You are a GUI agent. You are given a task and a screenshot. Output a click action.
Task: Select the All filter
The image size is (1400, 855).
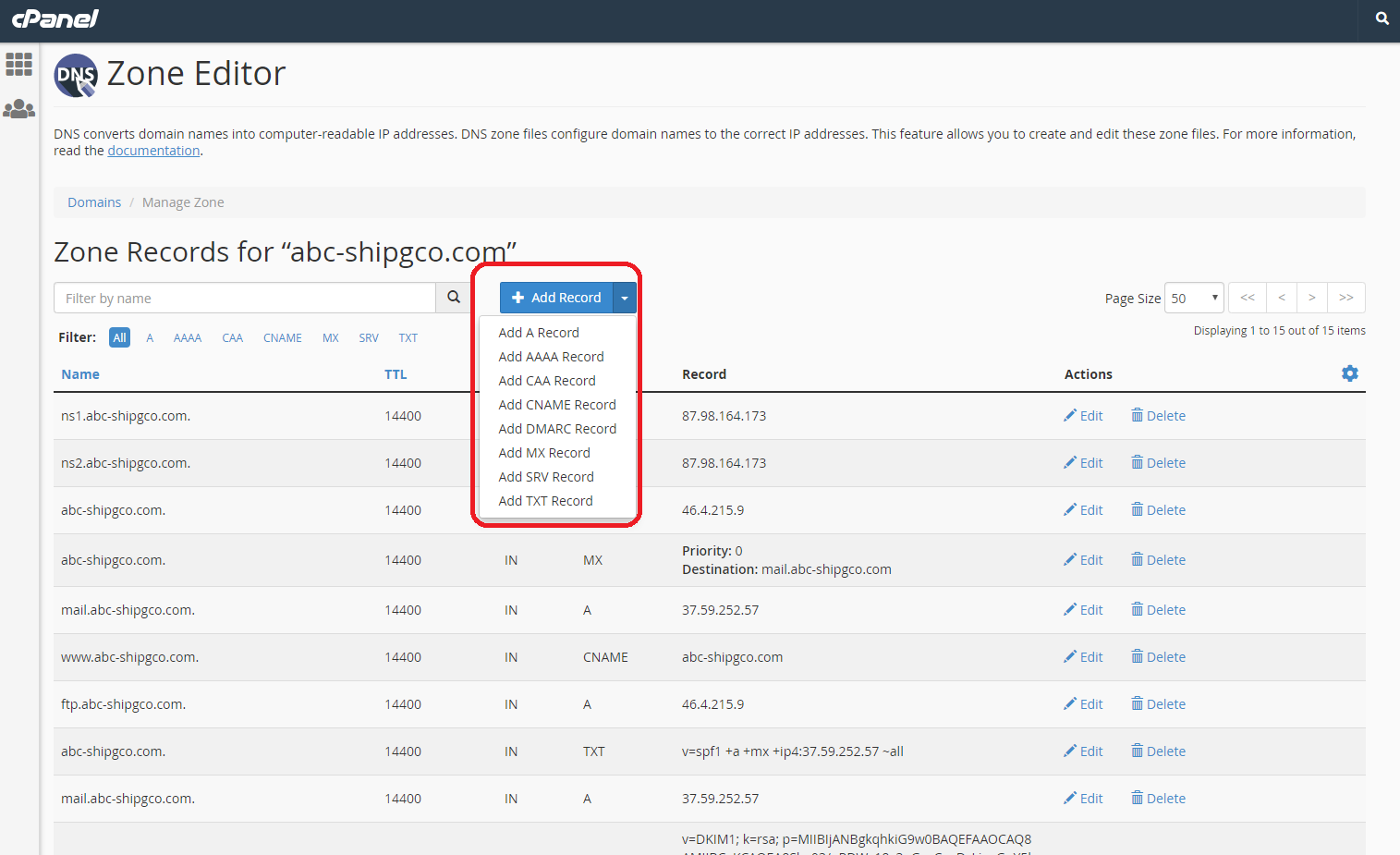click(119, 337)
